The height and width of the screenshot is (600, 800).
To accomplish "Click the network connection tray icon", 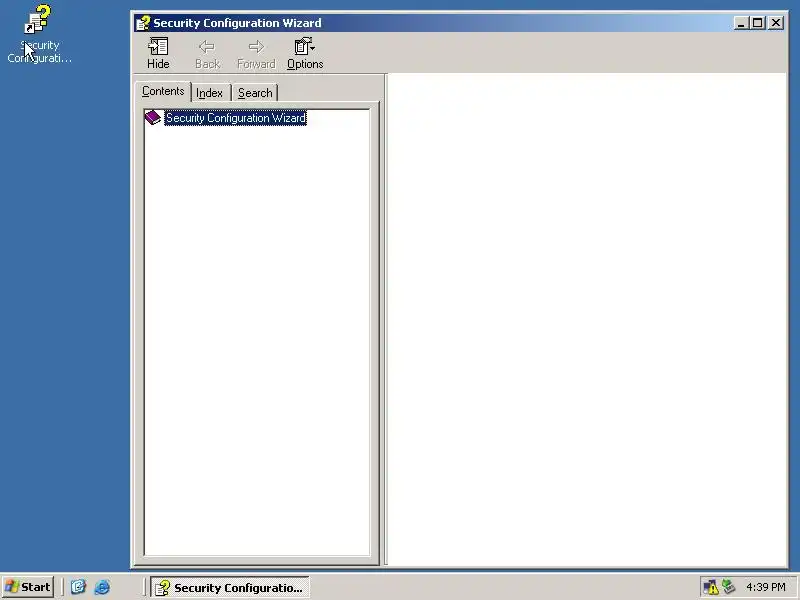I will pos(729,587).
